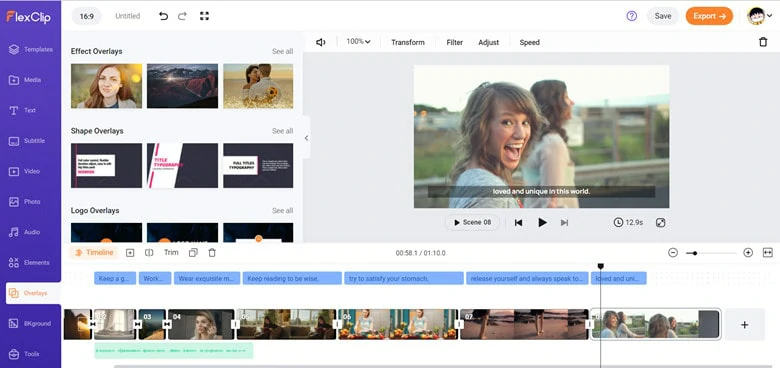
Task: Open the BKground sidebar section
Action: coord(30,324)
